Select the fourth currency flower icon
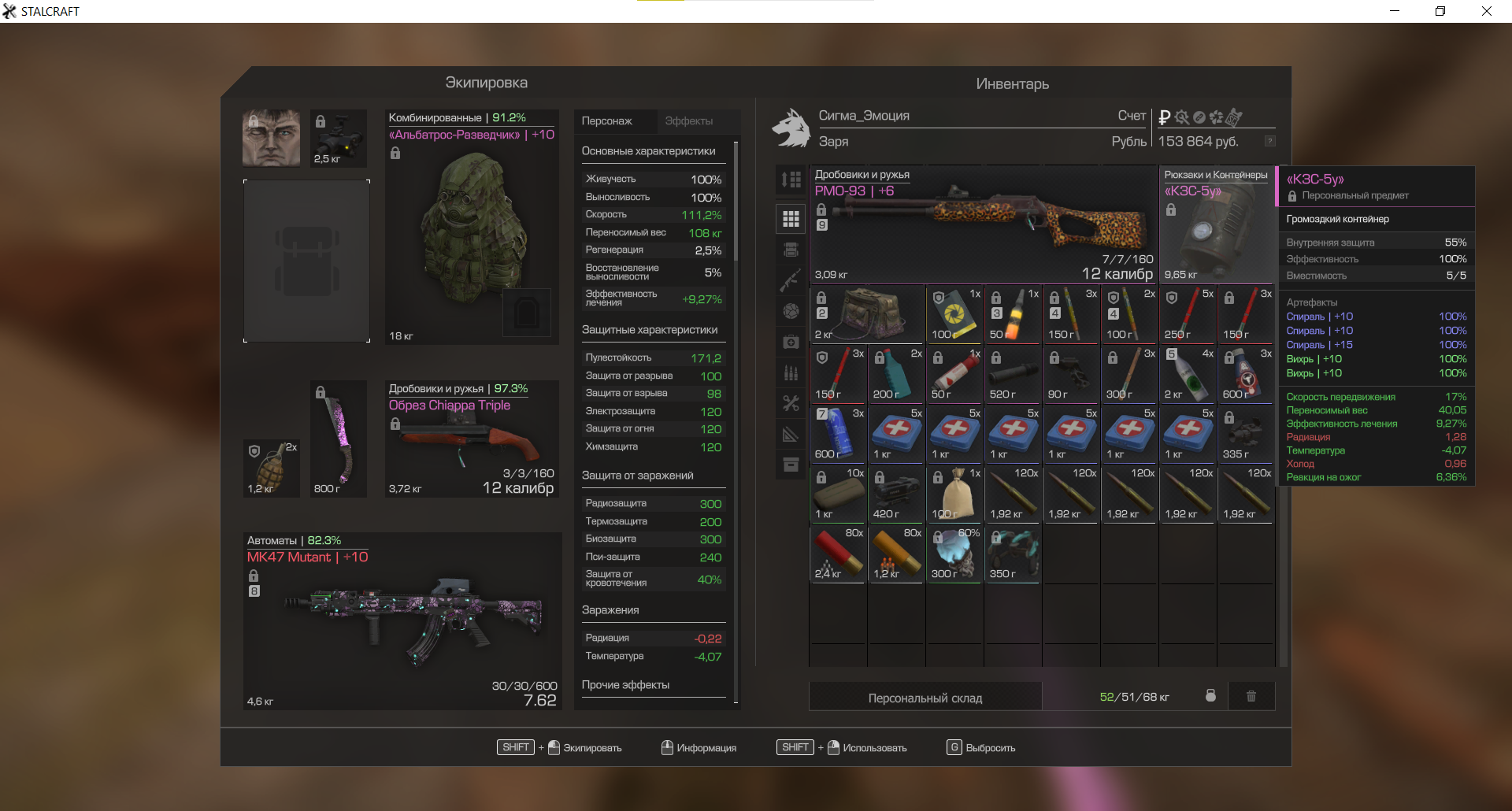The image size is (1512, 811). (x=1216, y=117)
